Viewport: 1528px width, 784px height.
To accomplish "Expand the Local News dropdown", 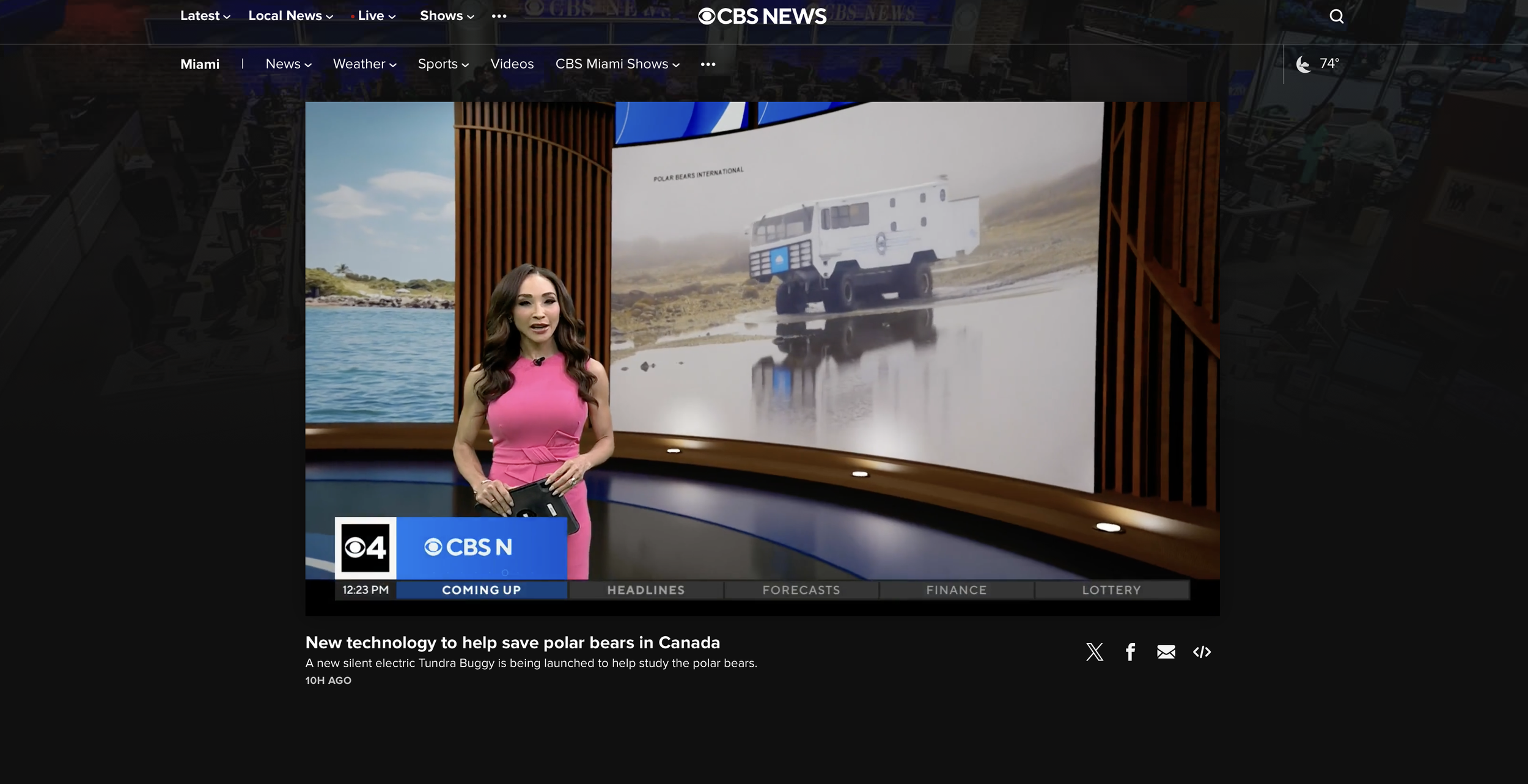I will tap(290, 16).
